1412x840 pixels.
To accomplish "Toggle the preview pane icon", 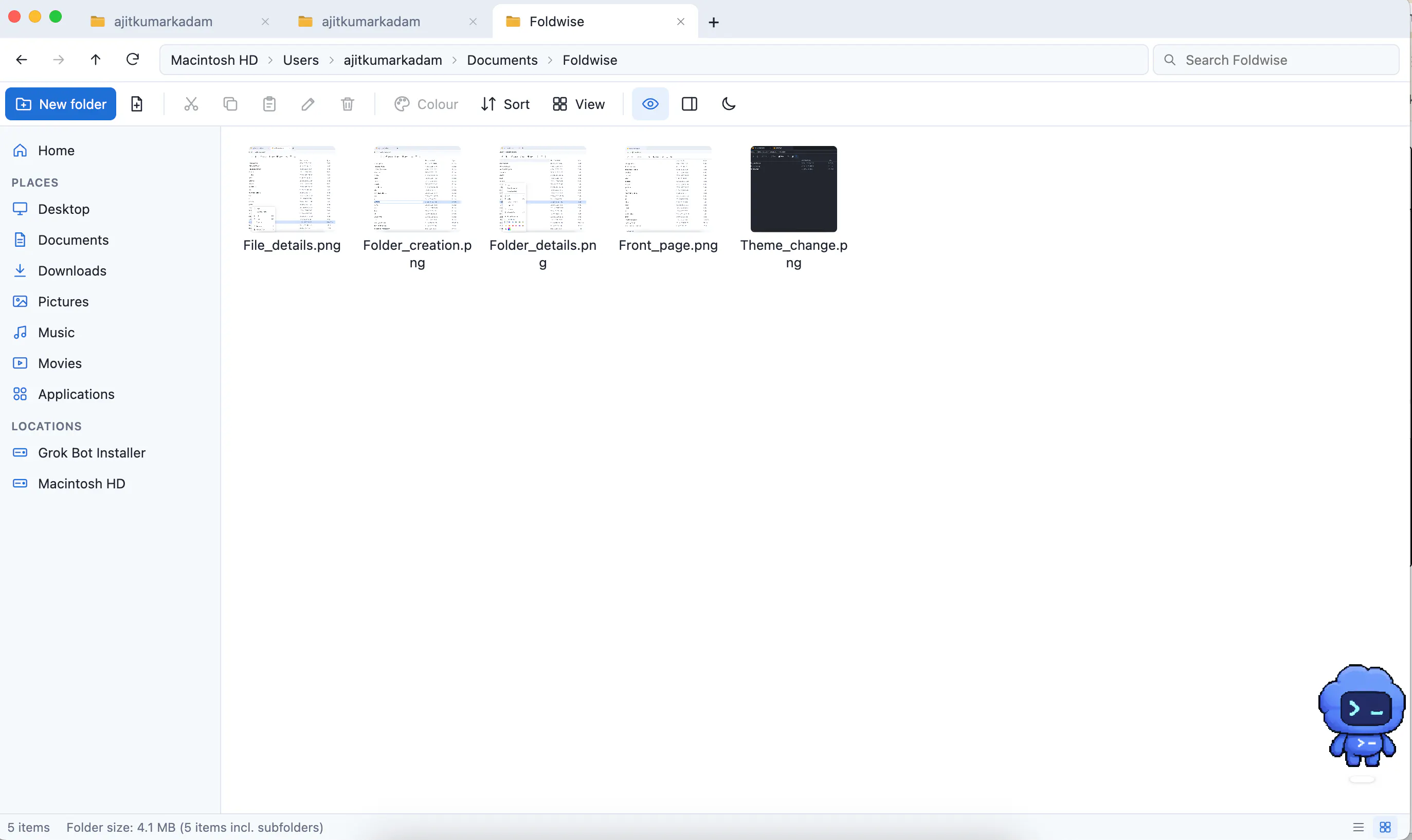I will coord(689,104).
